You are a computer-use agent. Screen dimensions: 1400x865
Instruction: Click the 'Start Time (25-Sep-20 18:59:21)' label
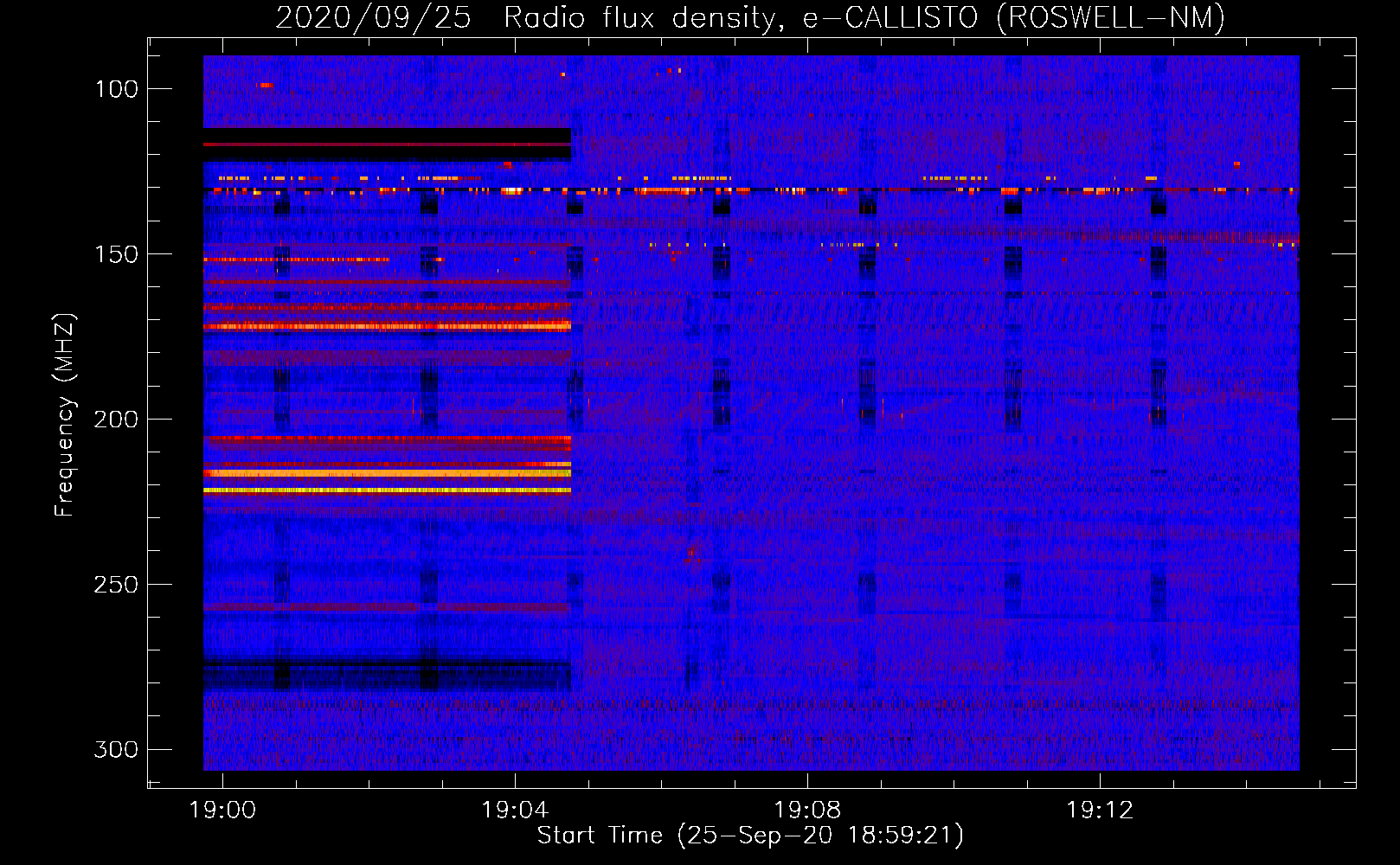[x=750, y=836]
